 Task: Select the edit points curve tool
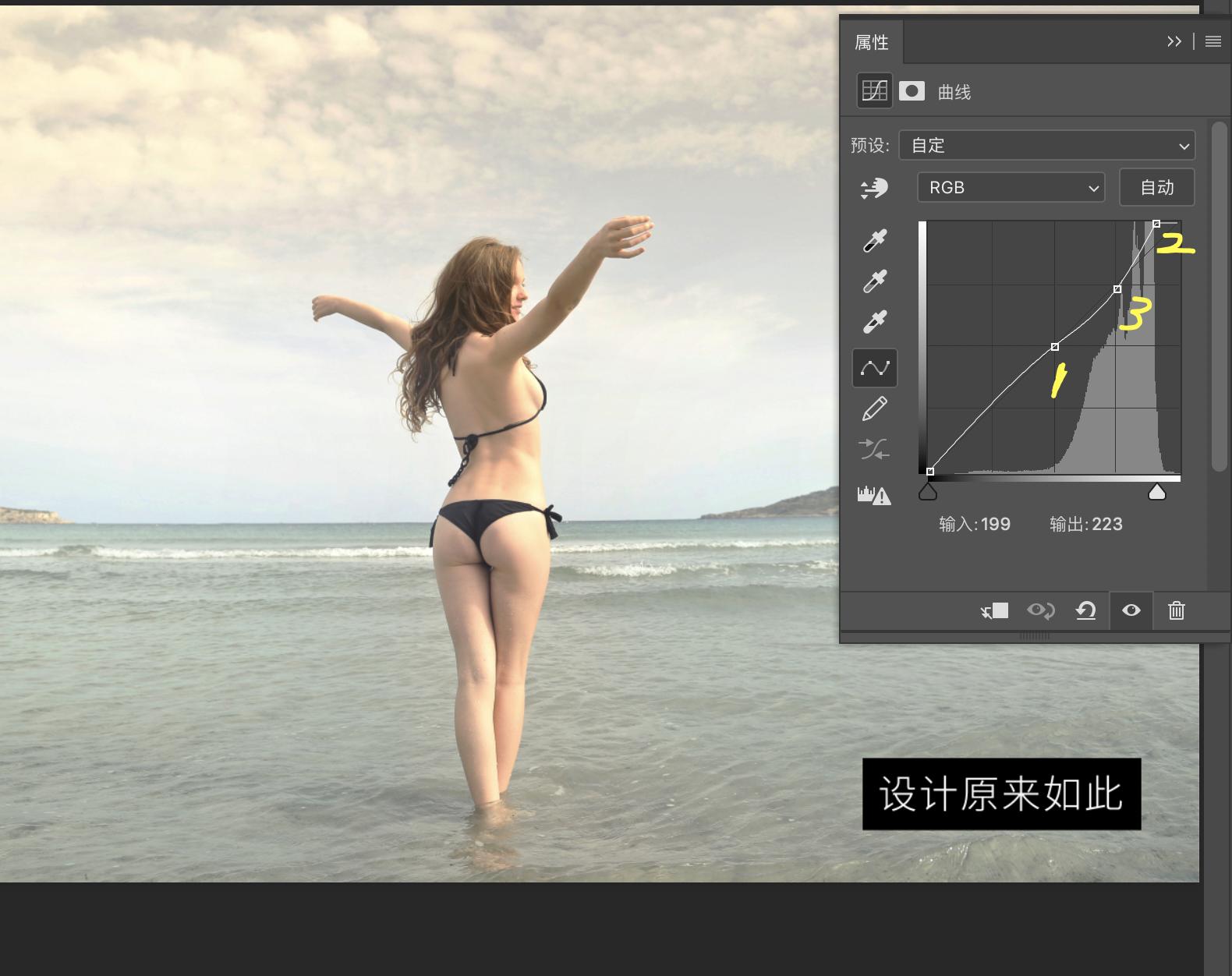tap(875, 368)
